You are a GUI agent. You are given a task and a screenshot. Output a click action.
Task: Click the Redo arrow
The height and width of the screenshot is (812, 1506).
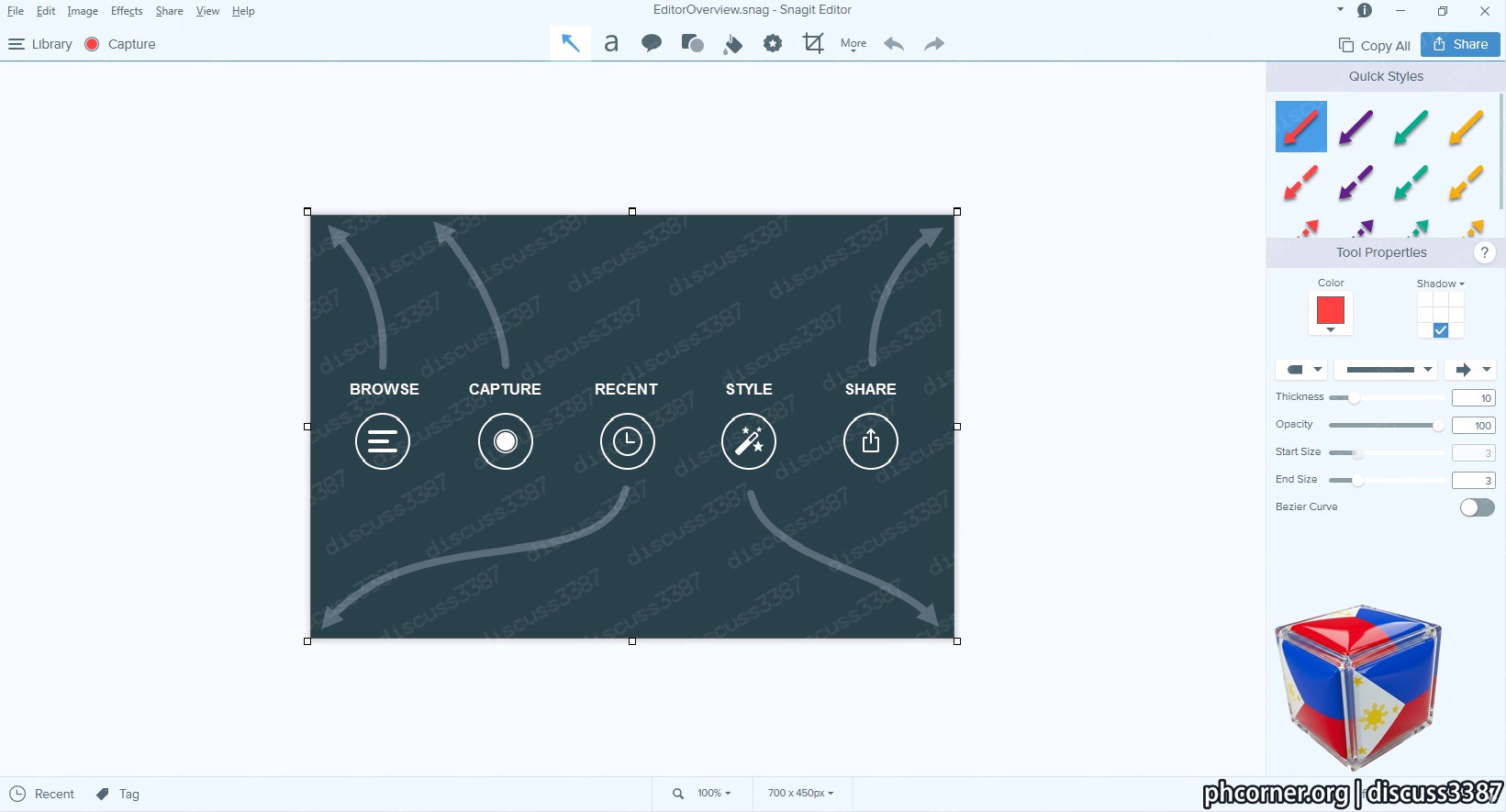point(934,44)
